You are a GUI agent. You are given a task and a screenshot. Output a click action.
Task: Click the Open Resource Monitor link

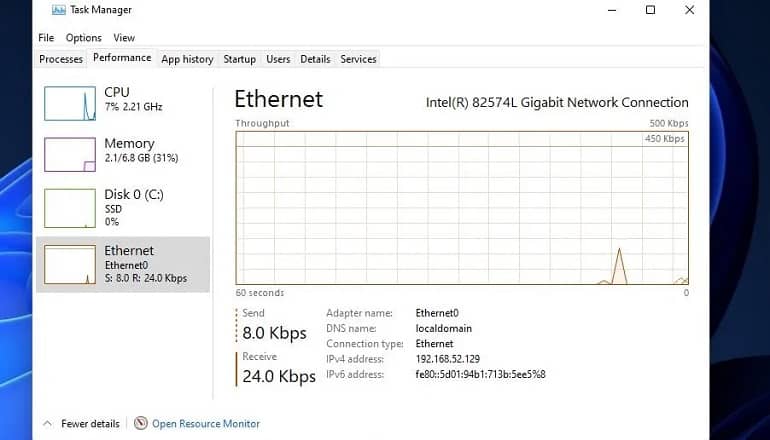point(206,423)
